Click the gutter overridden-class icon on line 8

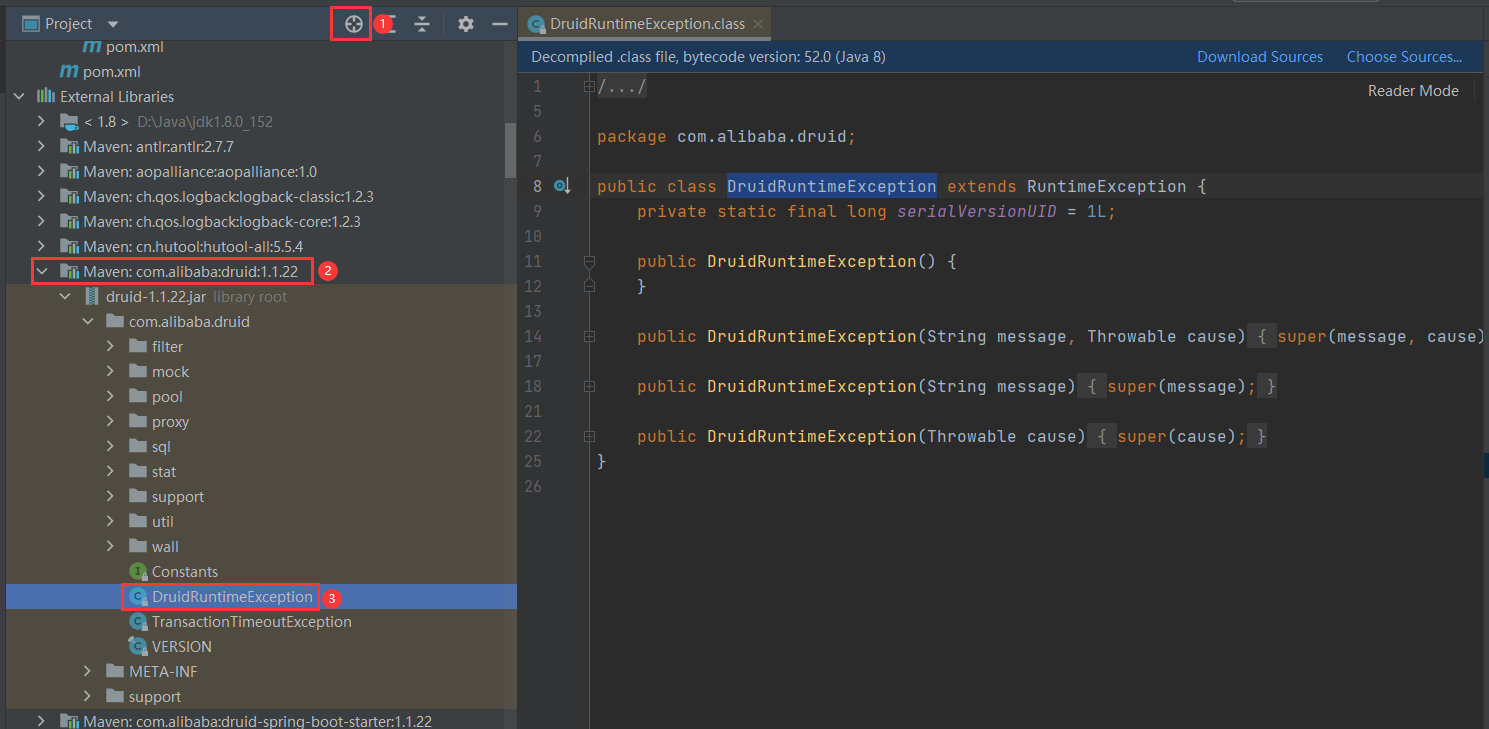pyautogui.click(x=562, y=186)
